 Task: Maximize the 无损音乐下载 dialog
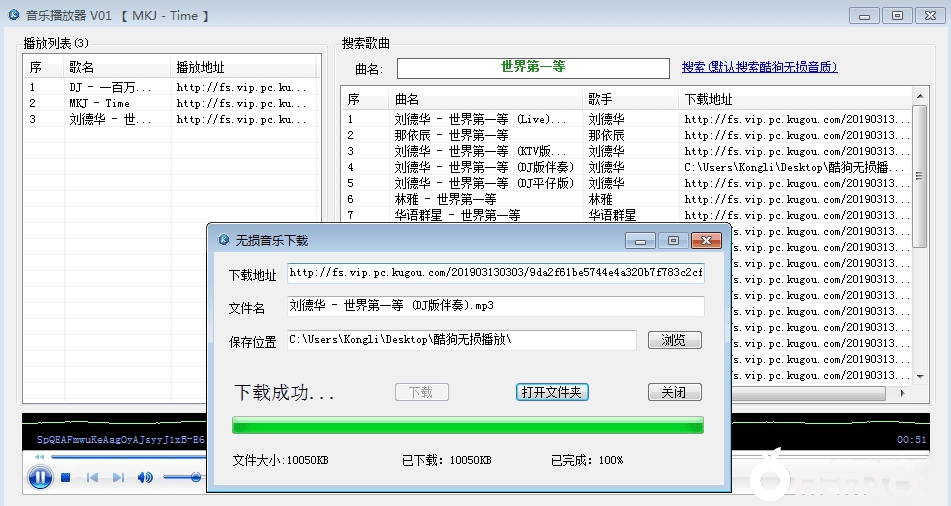pos(673,241)
